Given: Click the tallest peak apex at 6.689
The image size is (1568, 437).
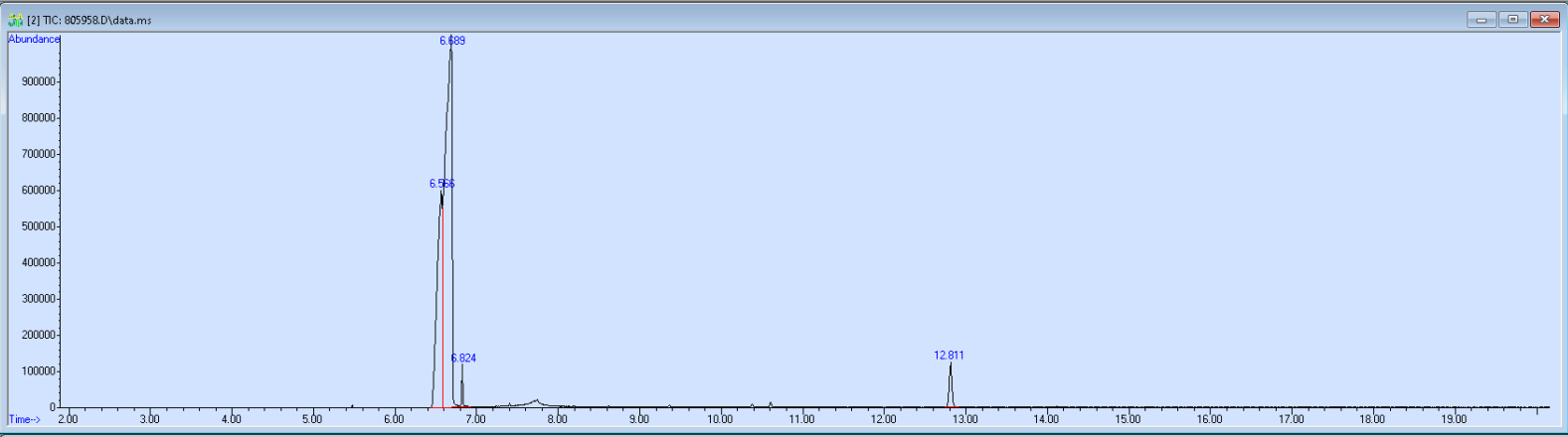Looking at the screenshot, I should [450, 50].
